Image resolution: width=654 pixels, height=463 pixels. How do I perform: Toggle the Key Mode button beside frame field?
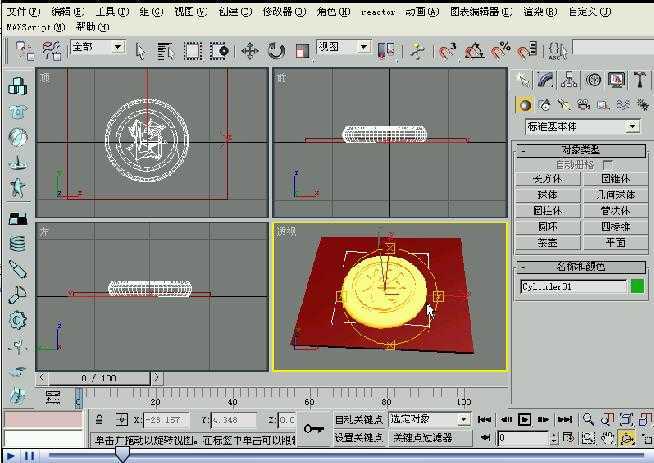[485, 438]
